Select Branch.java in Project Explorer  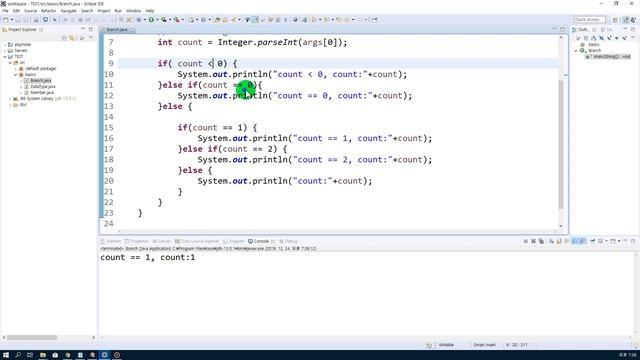pos(40,81)
